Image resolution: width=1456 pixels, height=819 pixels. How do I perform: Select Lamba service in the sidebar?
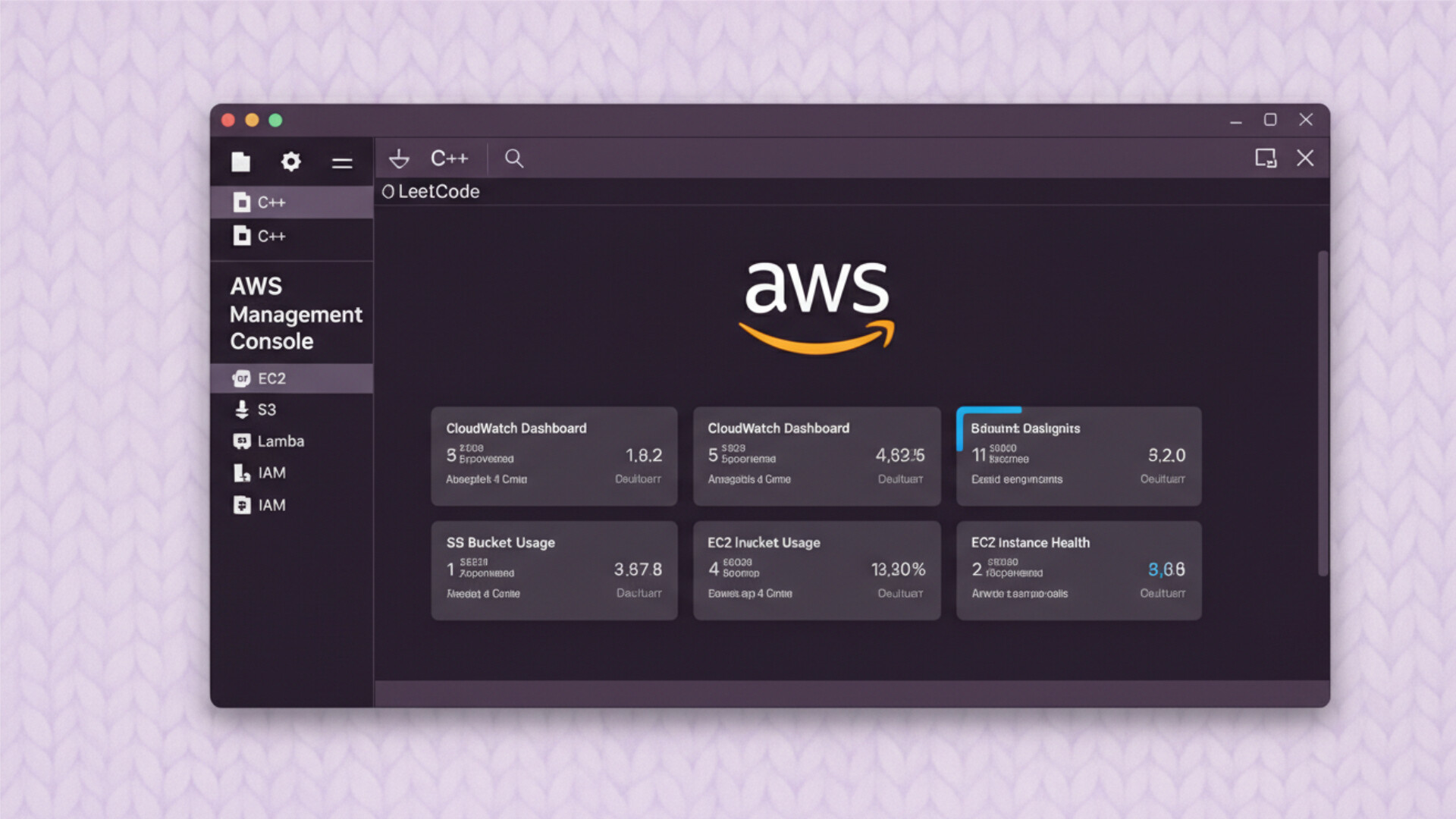pyautogui.click(x=279, y=441)
